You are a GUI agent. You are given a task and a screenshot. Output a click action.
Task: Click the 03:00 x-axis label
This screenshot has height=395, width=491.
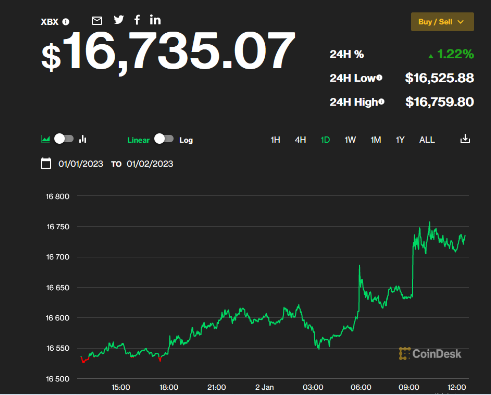(313, 387)
